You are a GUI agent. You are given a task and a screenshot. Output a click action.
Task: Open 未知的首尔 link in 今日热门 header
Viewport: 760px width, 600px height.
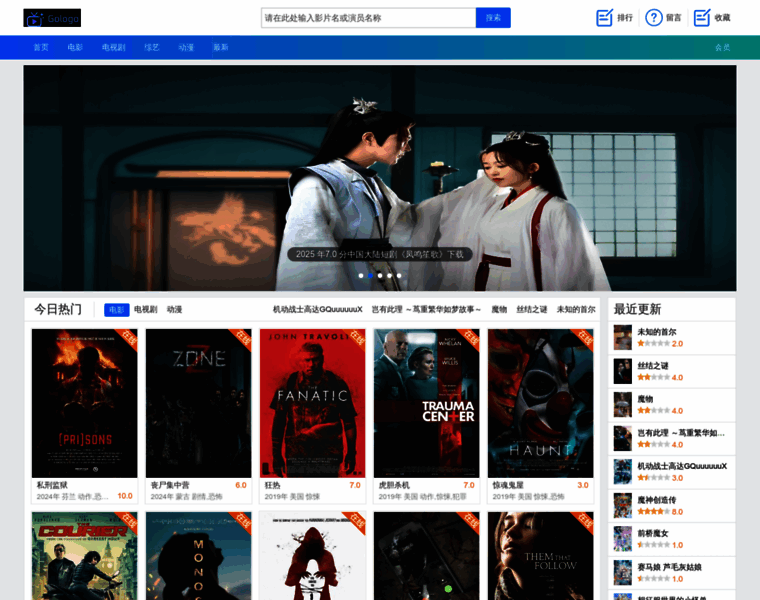576,310
